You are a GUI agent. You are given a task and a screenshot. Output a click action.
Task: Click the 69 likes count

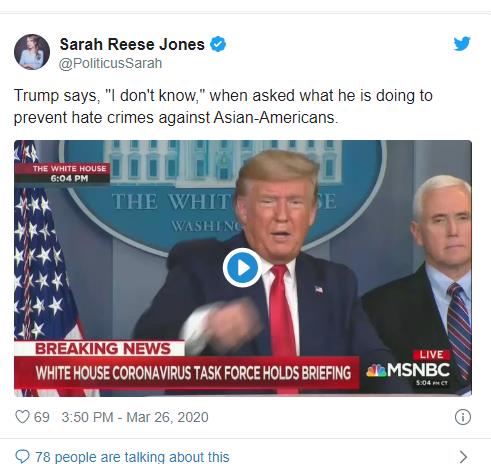pos(42,417)
